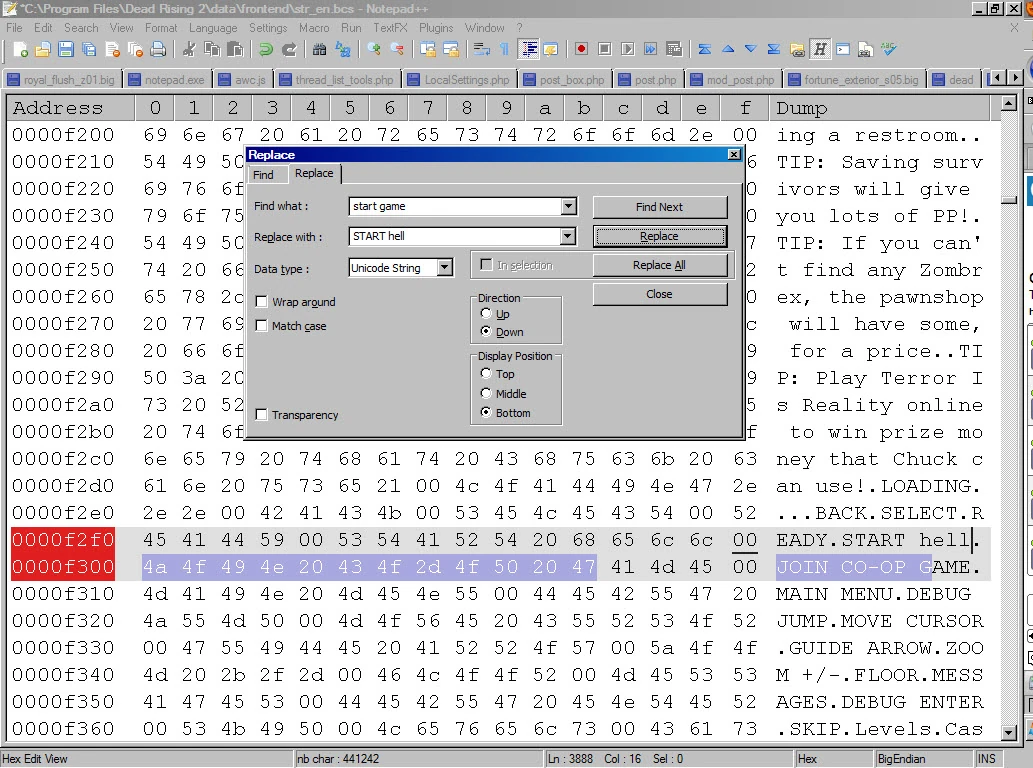This screenshot has height=768, width=1033.
Task: Click the vertical scrollbar thumb
Action: tap(1009, 200)
